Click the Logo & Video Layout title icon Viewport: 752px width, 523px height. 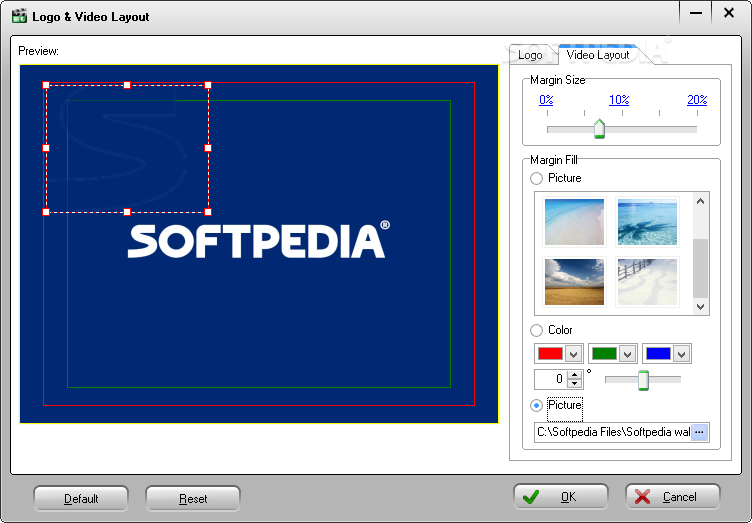pyautogui.click(x=19, y=16)
